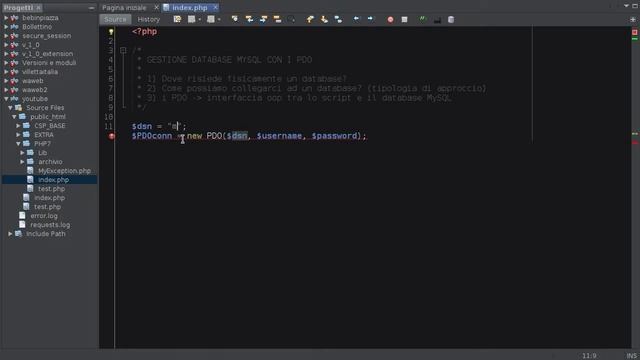Click the editor Back navigation icon
This screenshot has width=640, height=360.
[191, 19]
